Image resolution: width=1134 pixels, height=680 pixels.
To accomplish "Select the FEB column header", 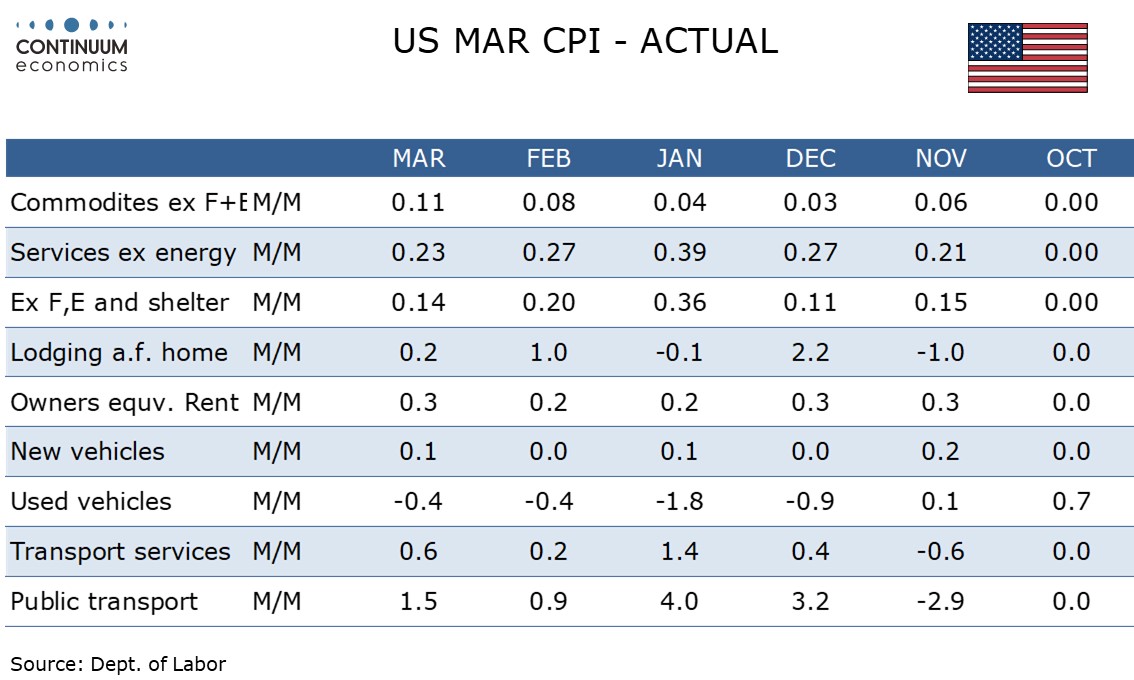I will 549,158.
